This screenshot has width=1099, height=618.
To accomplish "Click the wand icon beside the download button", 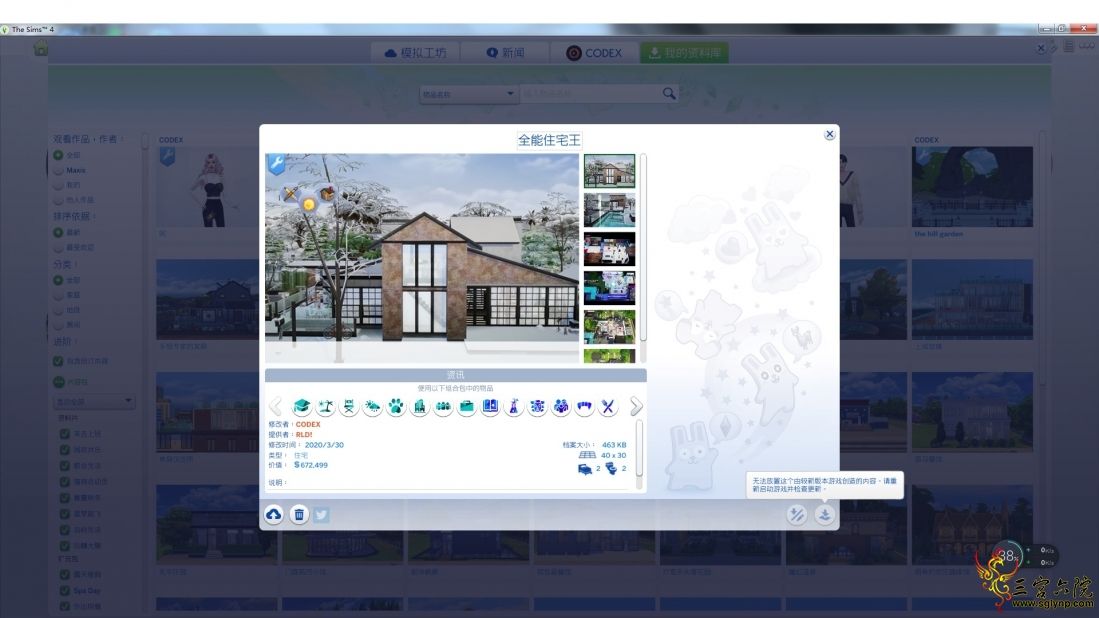I will coord(797,515).
